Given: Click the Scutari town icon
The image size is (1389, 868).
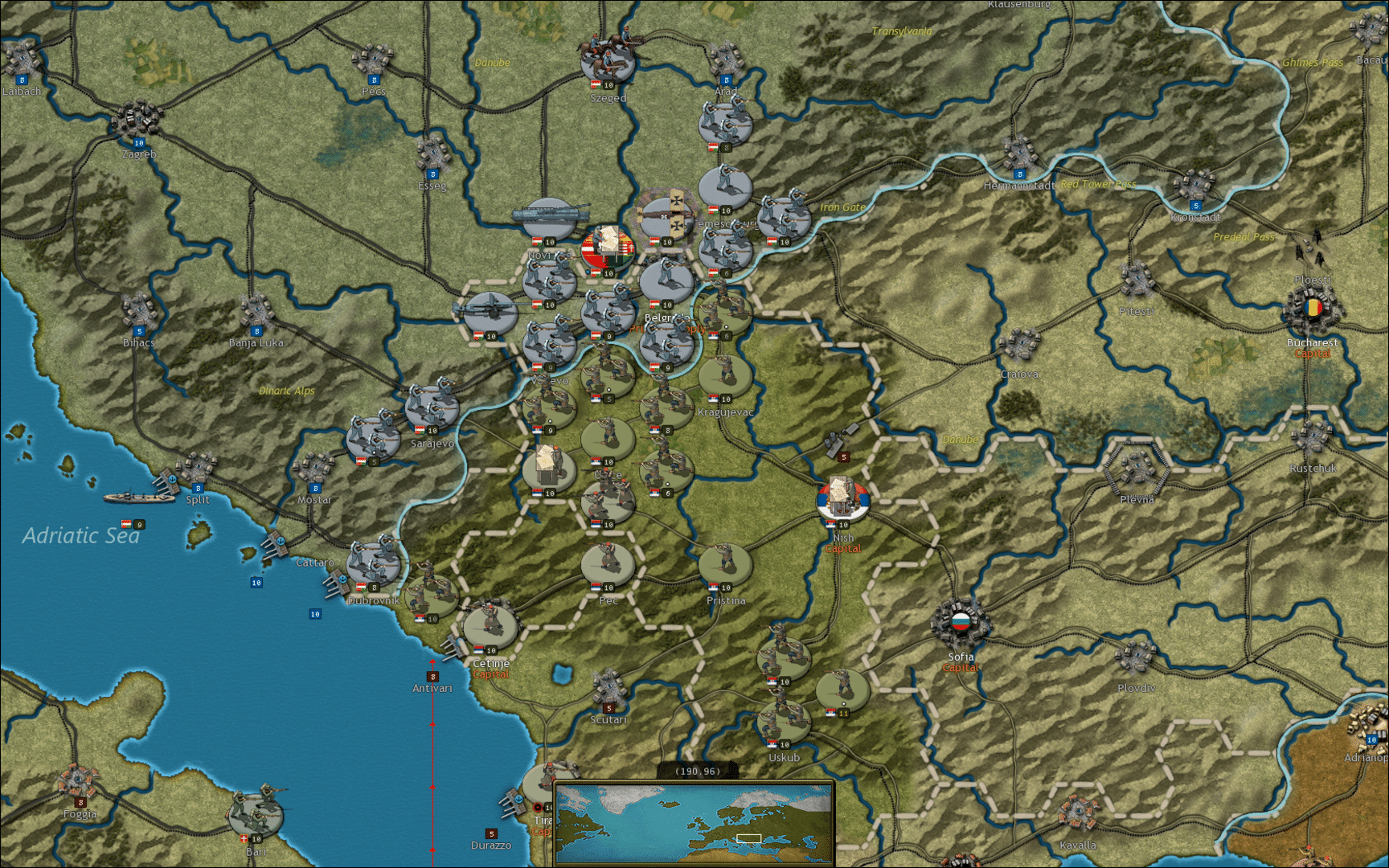Looking at the screenshot, I should pos(608,689).
